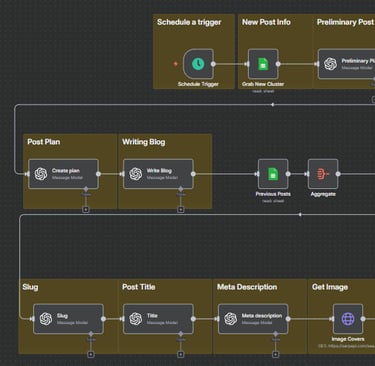Click the OpenAI icon in Create plan node
375x366 pixels.
click(41, 174)
